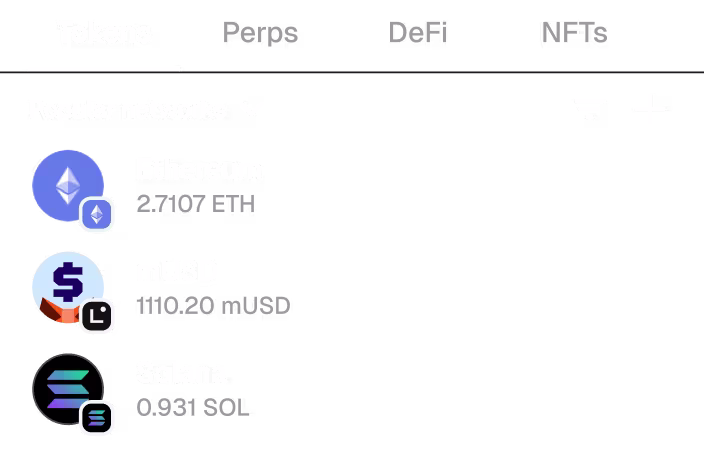Select the faded Ethereum token name

[x=200, y=171]
